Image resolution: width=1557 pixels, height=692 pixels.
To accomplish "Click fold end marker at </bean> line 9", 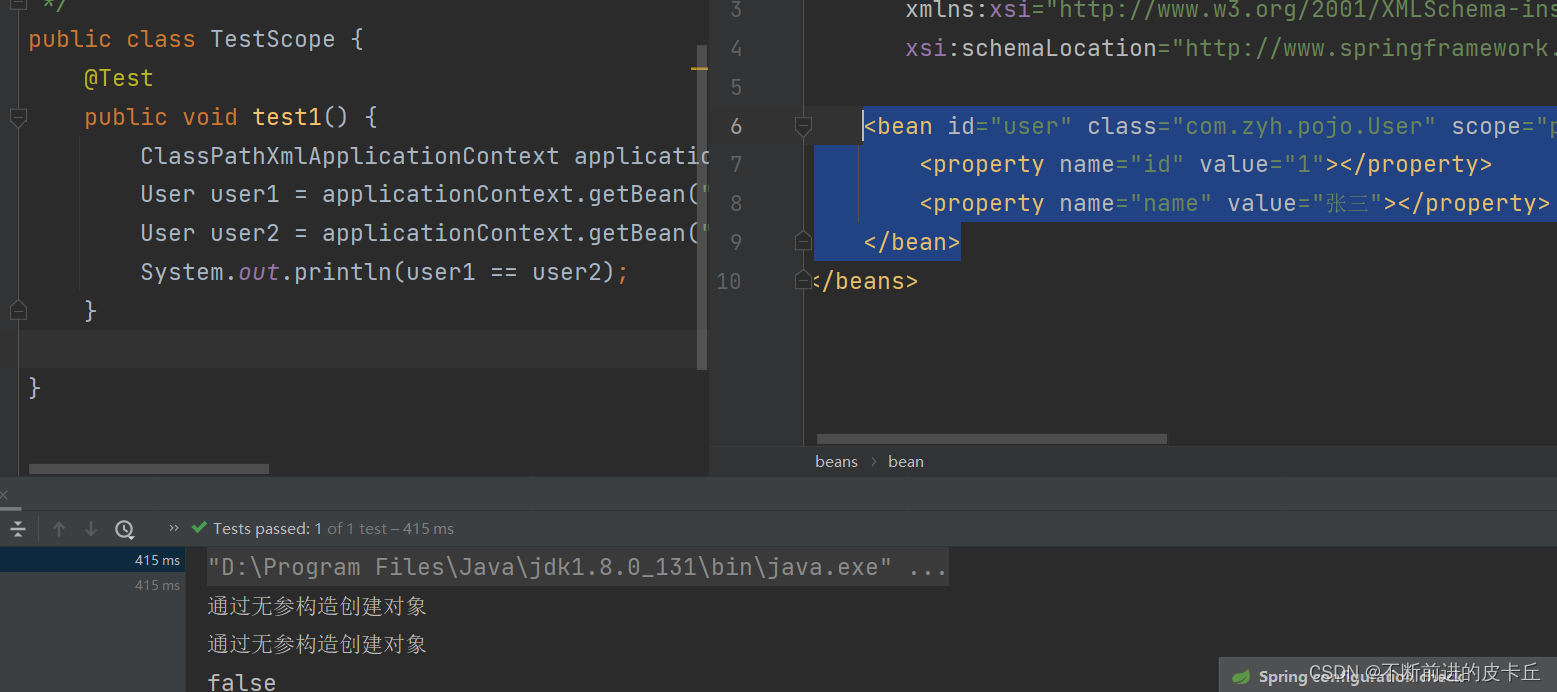I will [x=803, y=241].
